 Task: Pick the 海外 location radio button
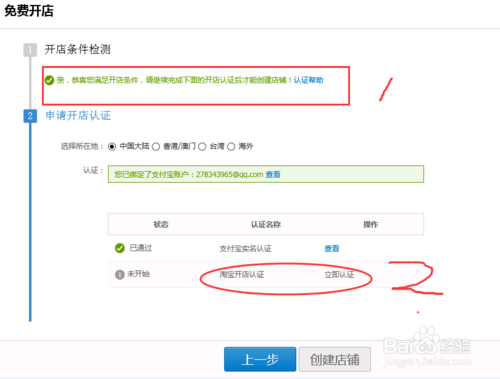[231, 147]
